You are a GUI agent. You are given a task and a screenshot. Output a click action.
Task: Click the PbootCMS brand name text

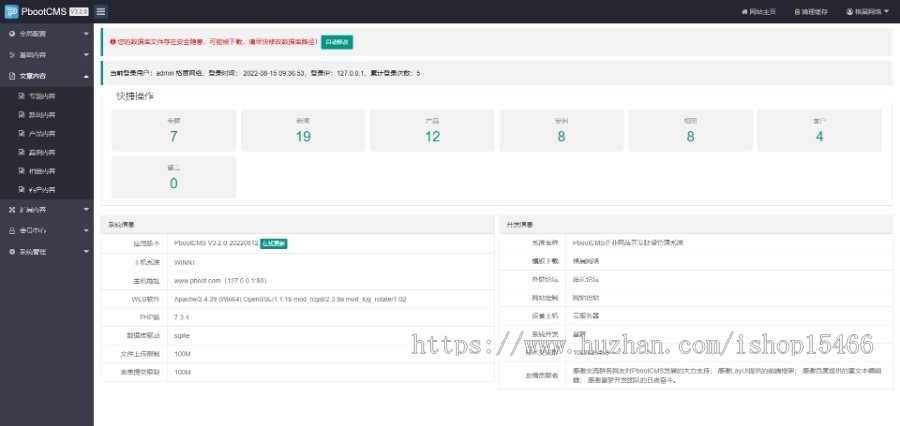(44, 11)
